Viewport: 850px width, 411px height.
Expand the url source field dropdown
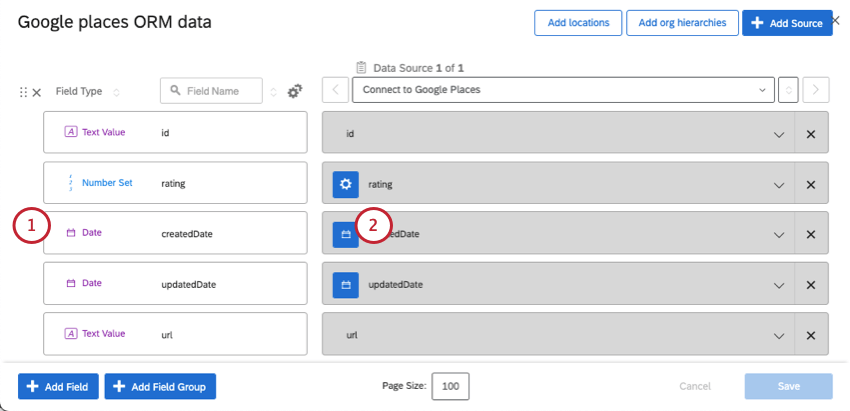(x=778, y=334)
